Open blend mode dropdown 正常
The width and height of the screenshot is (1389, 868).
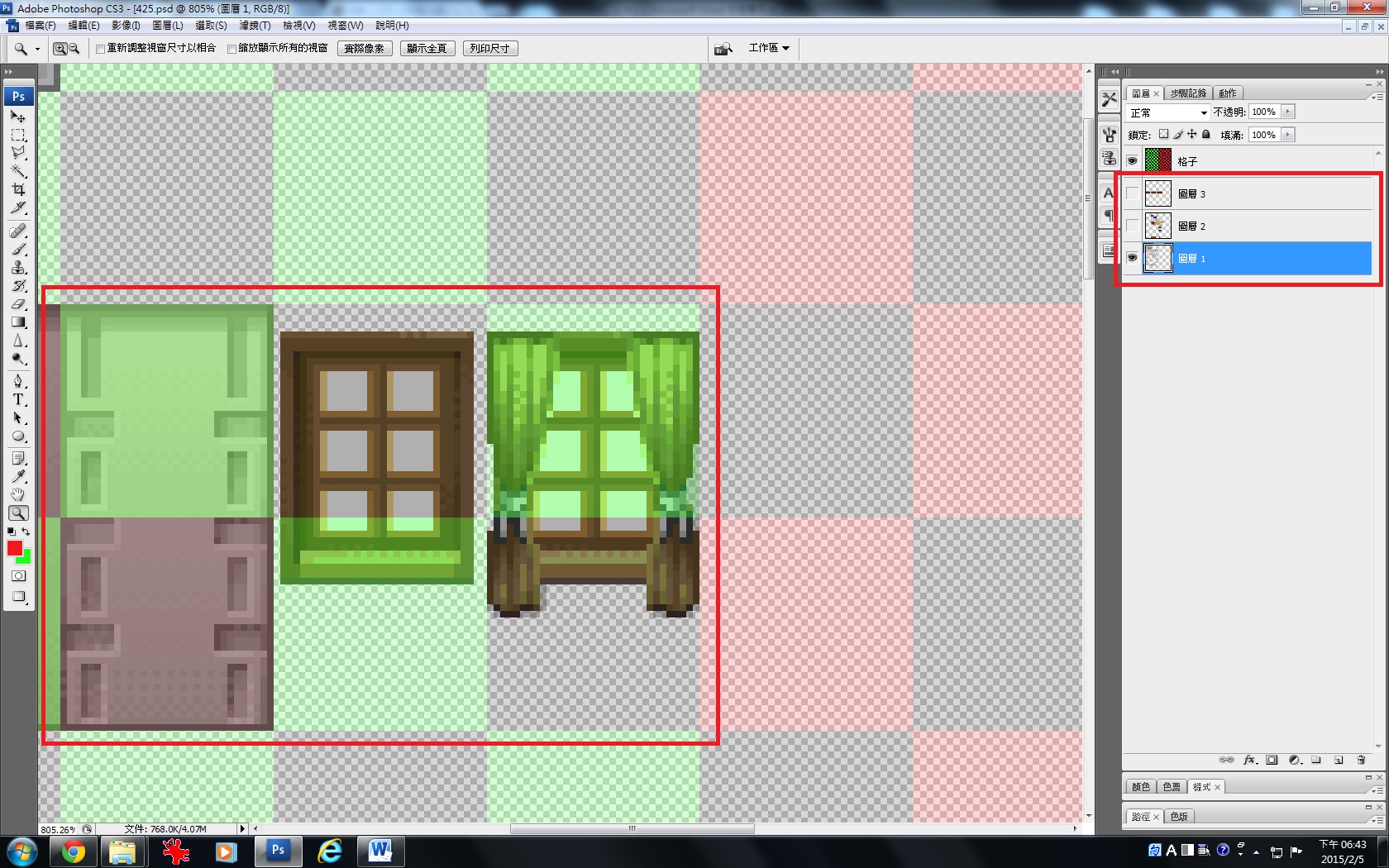pyautogui.click(x=1168, y=112)
